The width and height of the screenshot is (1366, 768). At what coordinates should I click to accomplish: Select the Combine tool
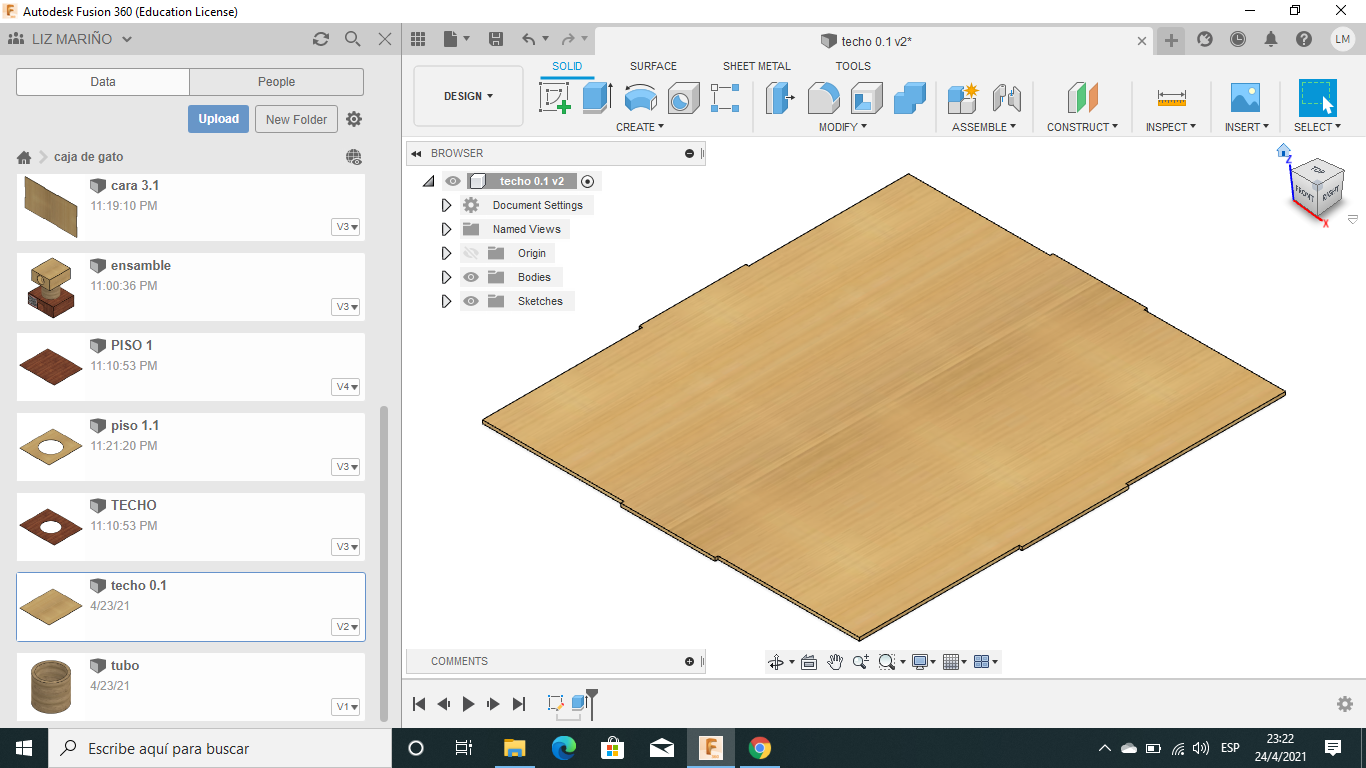[910, 98]
